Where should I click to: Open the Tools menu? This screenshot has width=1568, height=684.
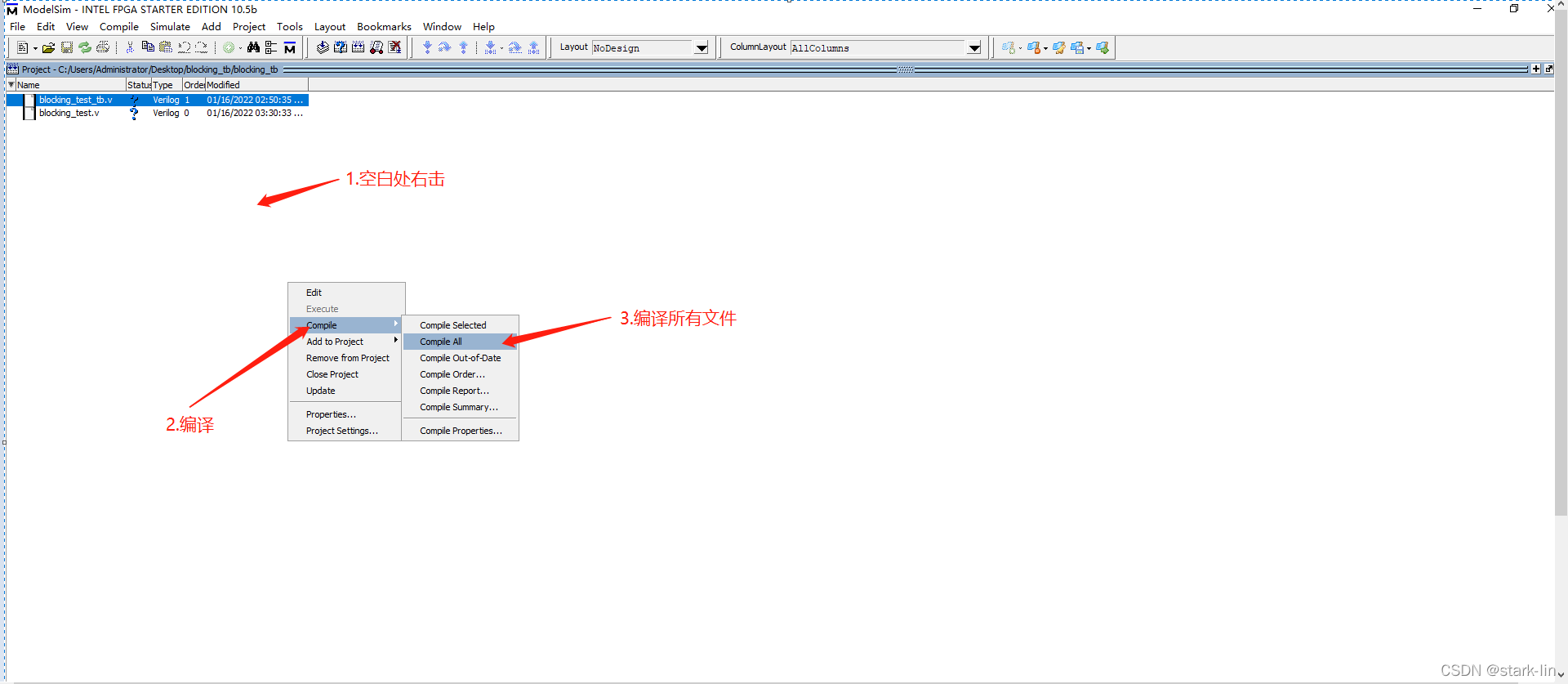pyautogui.click(x=290, y=27)
